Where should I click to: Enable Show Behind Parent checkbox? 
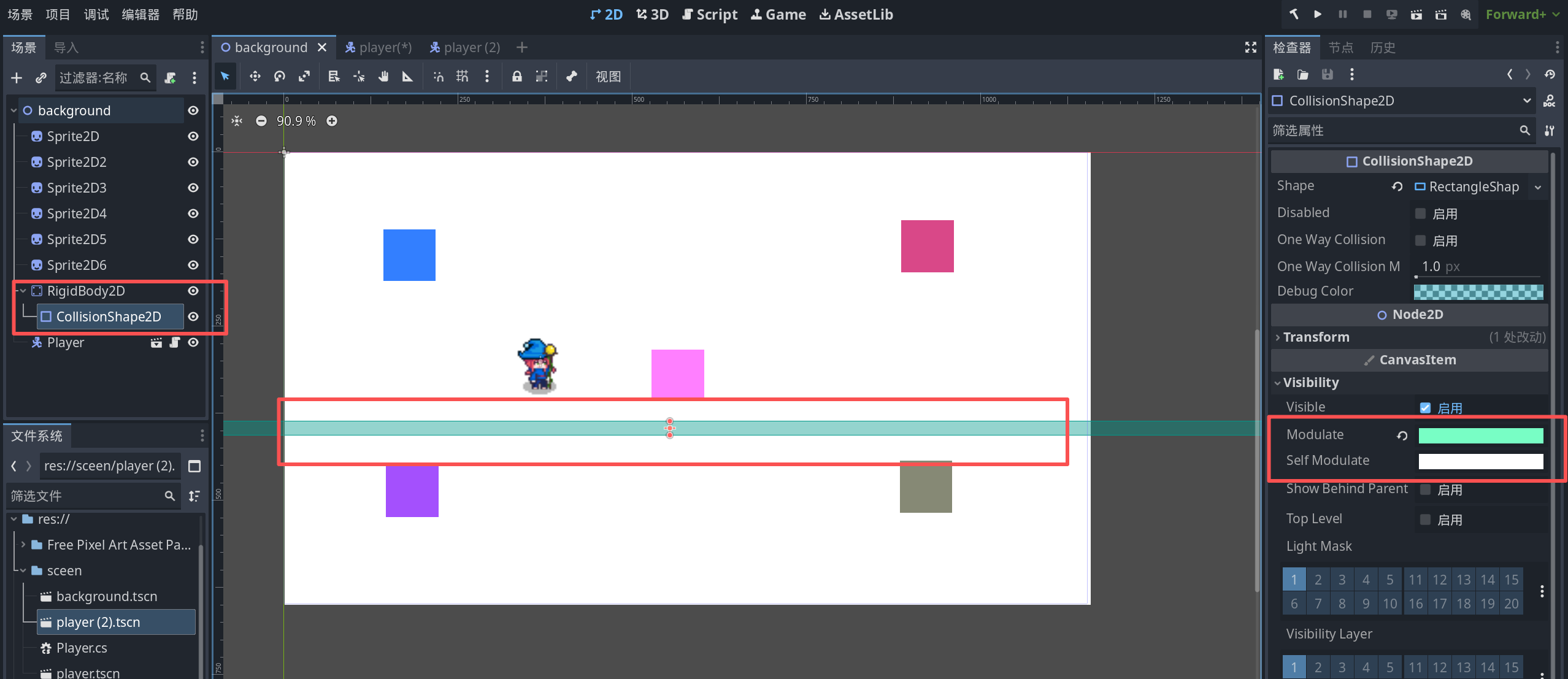point(1425,489)
